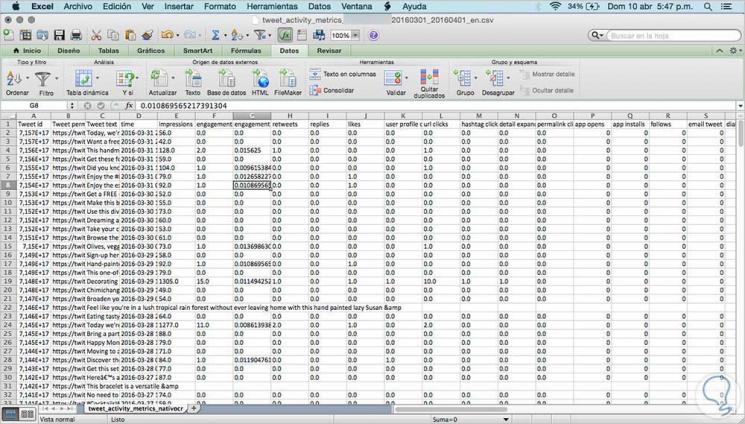Click the AutoSum sigma icon
This screenshot has height=424, width=745.
click(x=215, y=35)
